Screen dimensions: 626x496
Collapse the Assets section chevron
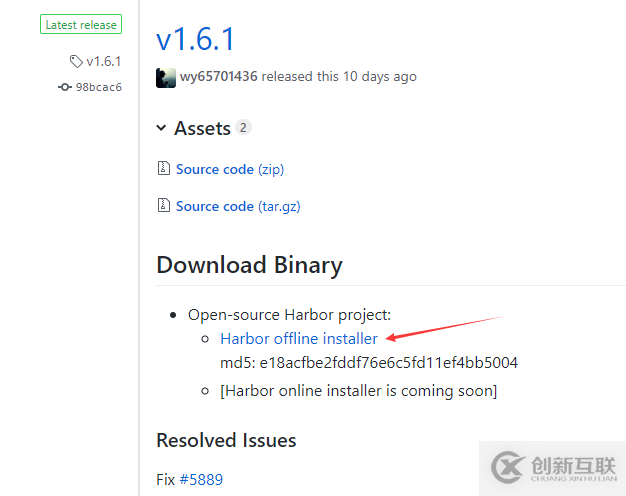(161, 128)
